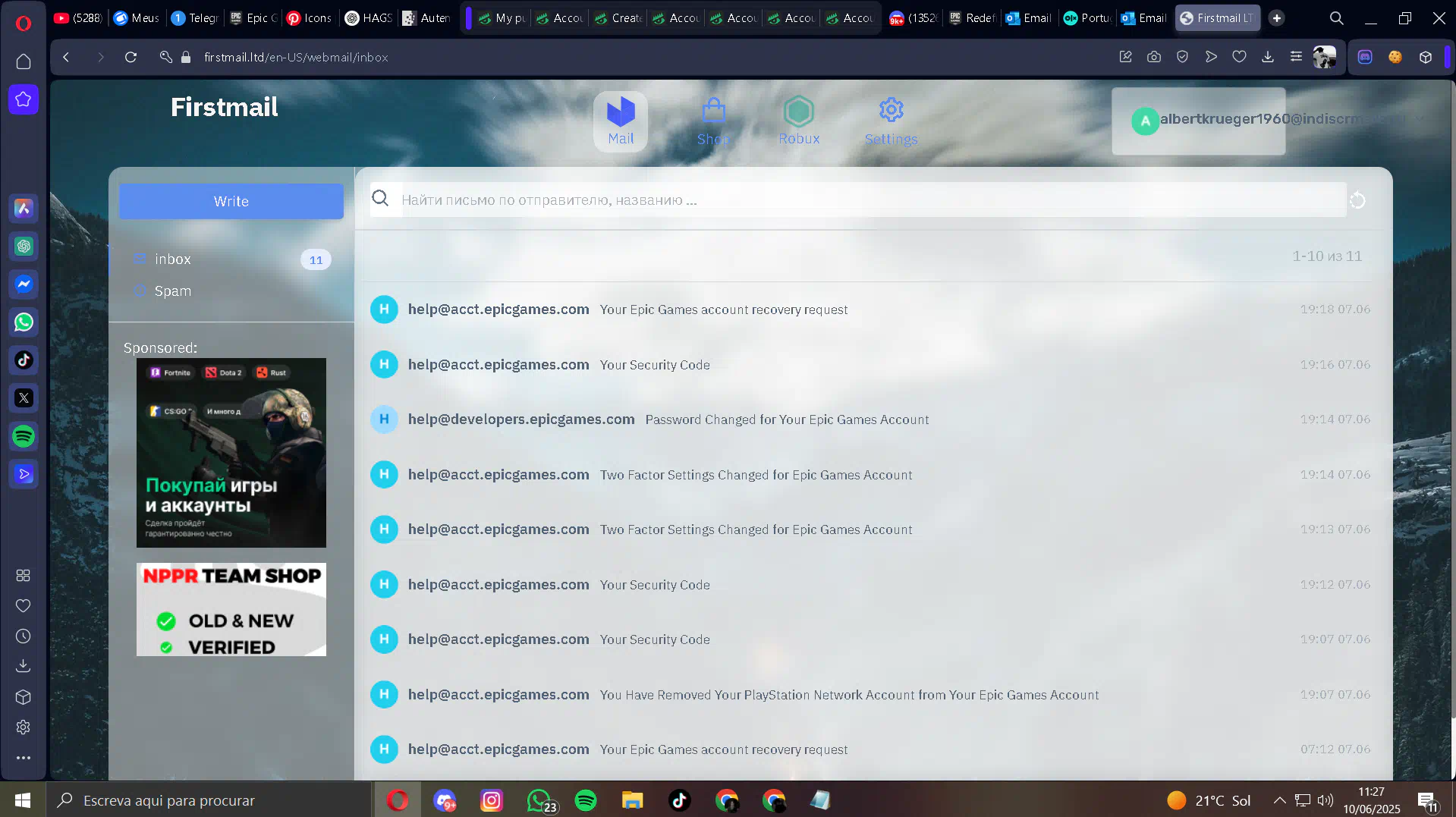Screen dimensions: 1456x817
Task: Open Opera sidebar TikTok icon
Action: pos(24,360)
